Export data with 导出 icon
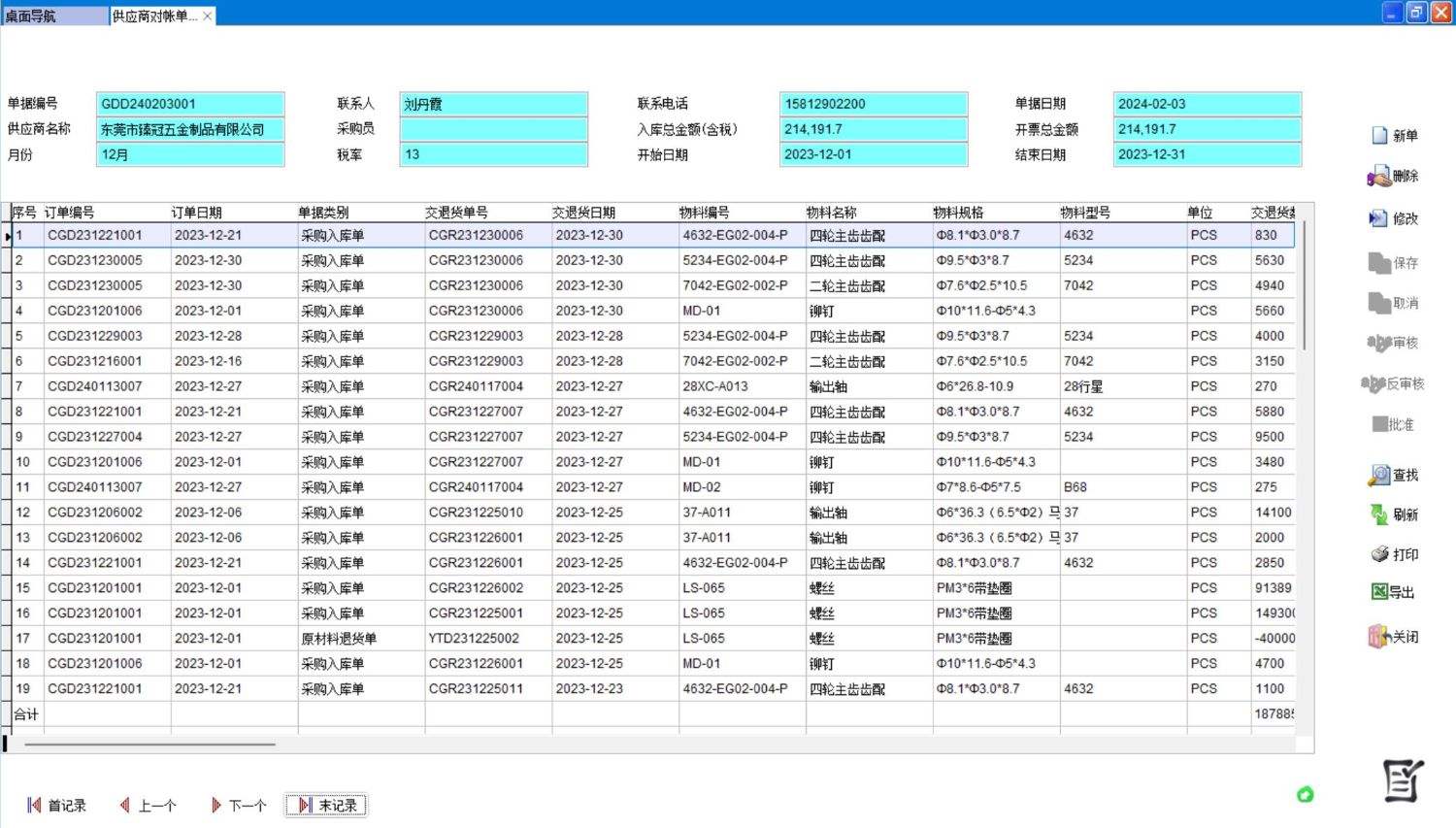This screenshot has height=828, width=1456. coord(1379,592)
